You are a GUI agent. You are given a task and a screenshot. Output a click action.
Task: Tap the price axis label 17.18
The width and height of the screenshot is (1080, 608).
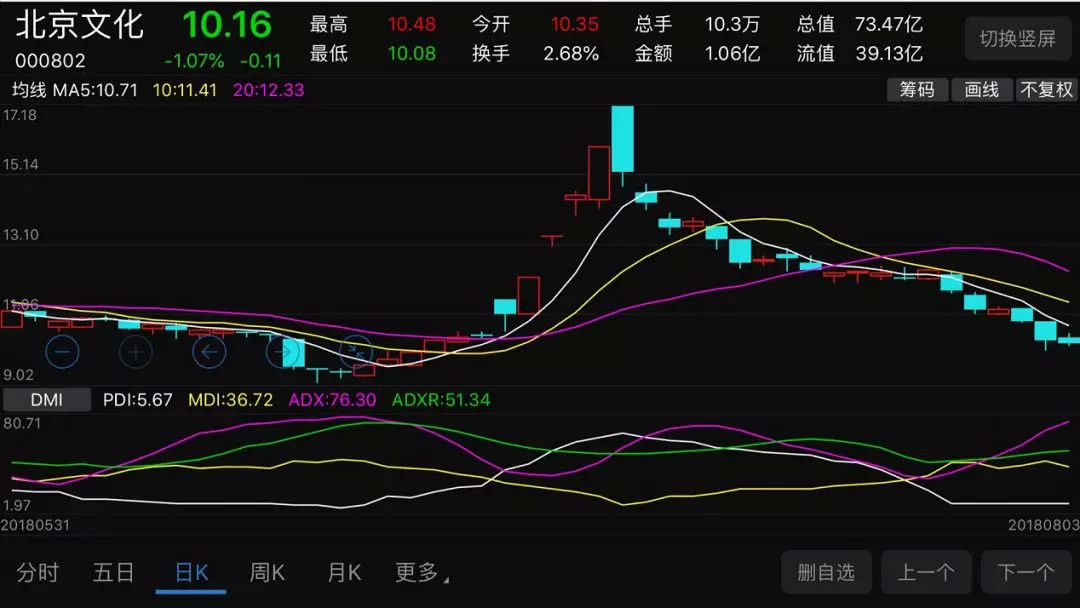click(20, 116)
